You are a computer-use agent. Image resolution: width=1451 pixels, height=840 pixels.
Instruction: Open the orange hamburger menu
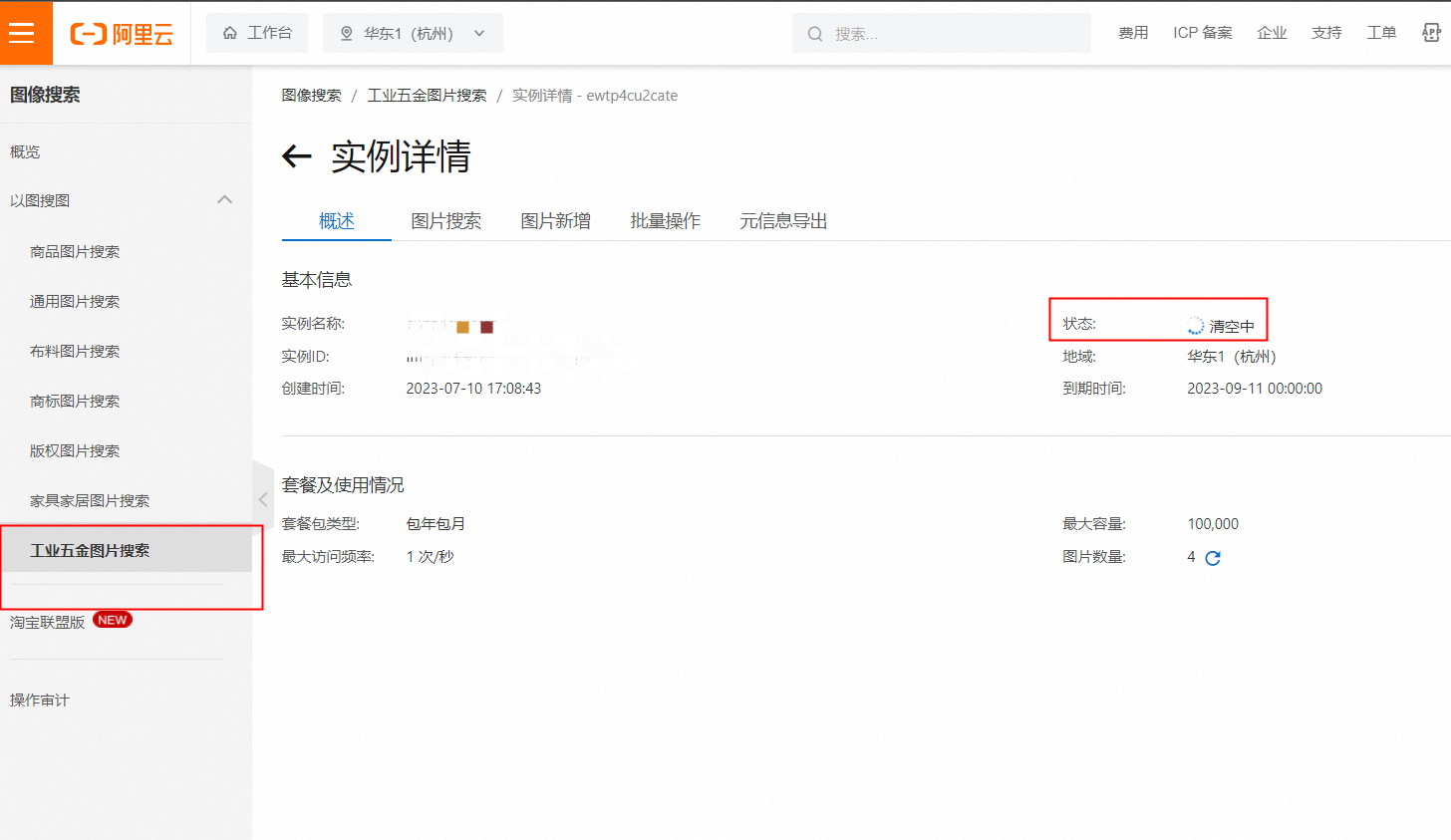(22, 33)
